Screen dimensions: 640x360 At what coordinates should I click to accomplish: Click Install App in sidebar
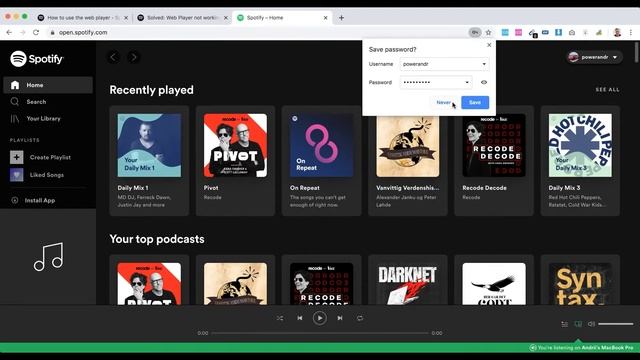coord(33,200)
